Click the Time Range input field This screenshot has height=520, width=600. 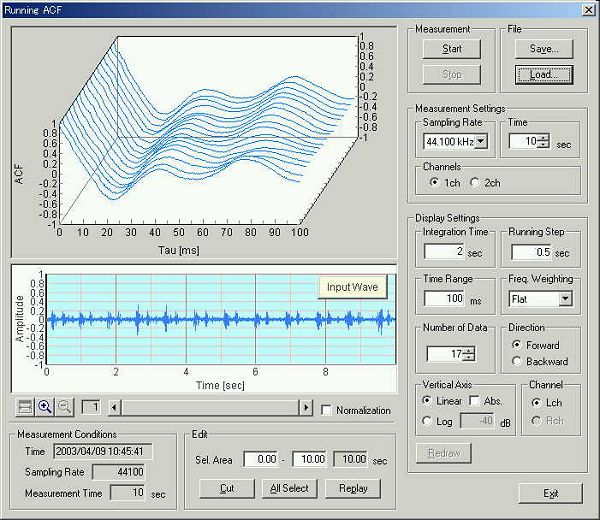[x=445, y=298]
